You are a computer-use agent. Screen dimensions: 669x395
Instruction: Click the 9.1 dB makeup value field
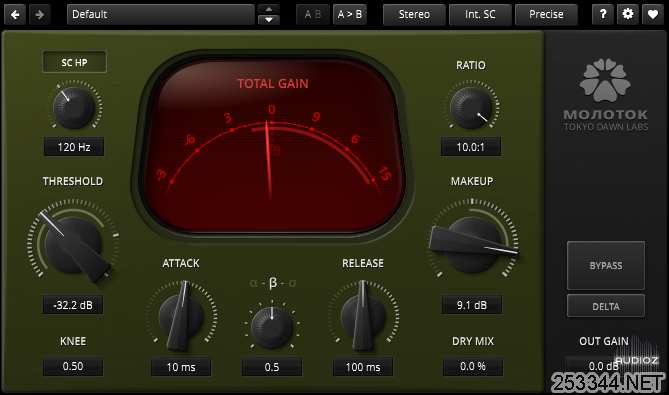(x=472, y=305)
